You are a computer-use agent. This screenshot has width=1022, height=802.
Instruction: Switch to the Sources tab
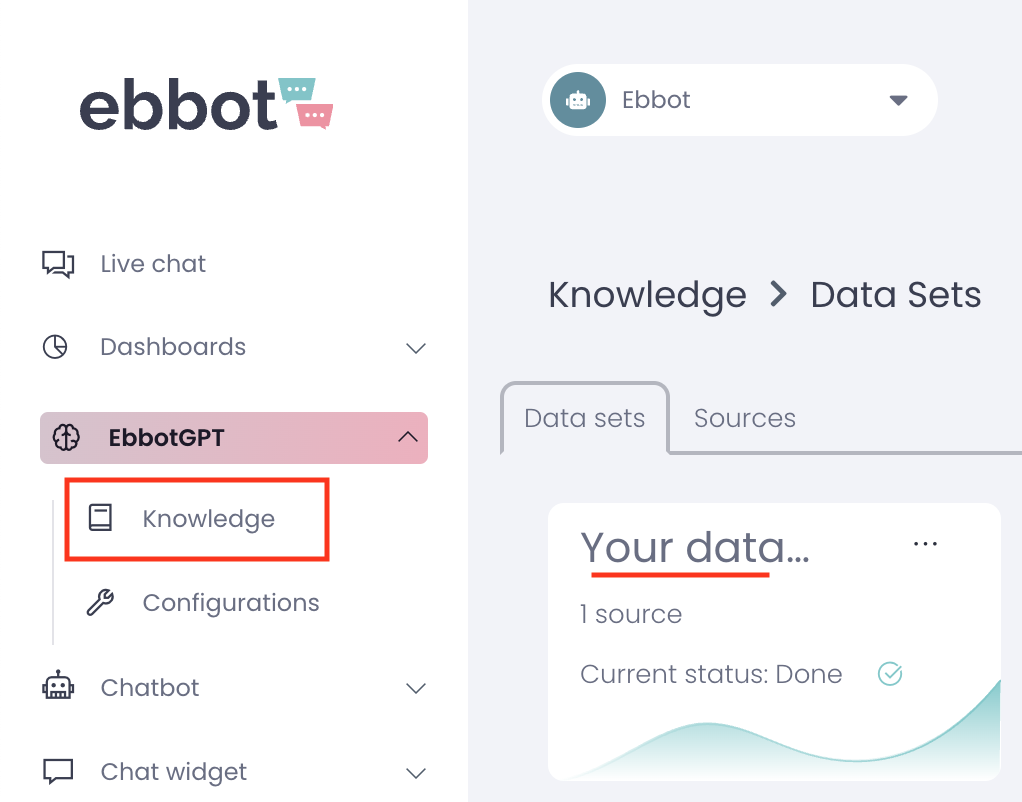click(x=745, y=418)
